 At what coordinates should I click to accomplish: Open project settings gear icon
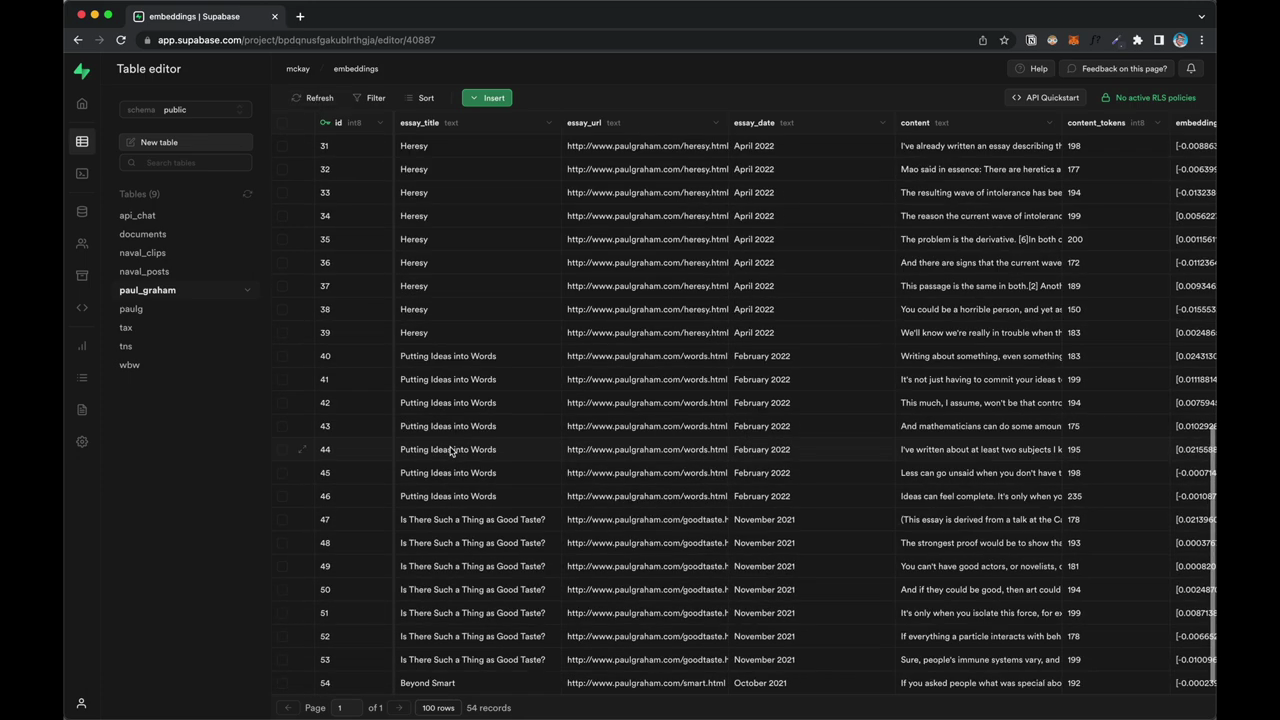(x=82, y=441)
